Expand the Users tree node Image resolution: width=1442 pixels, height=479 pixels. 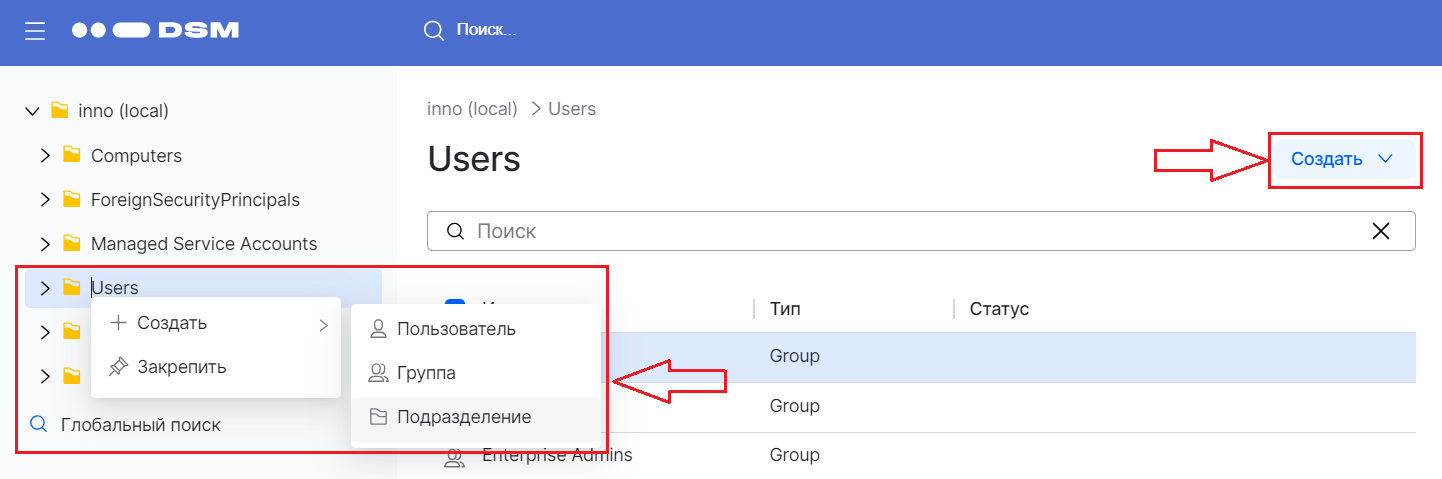tap(45, 288)
